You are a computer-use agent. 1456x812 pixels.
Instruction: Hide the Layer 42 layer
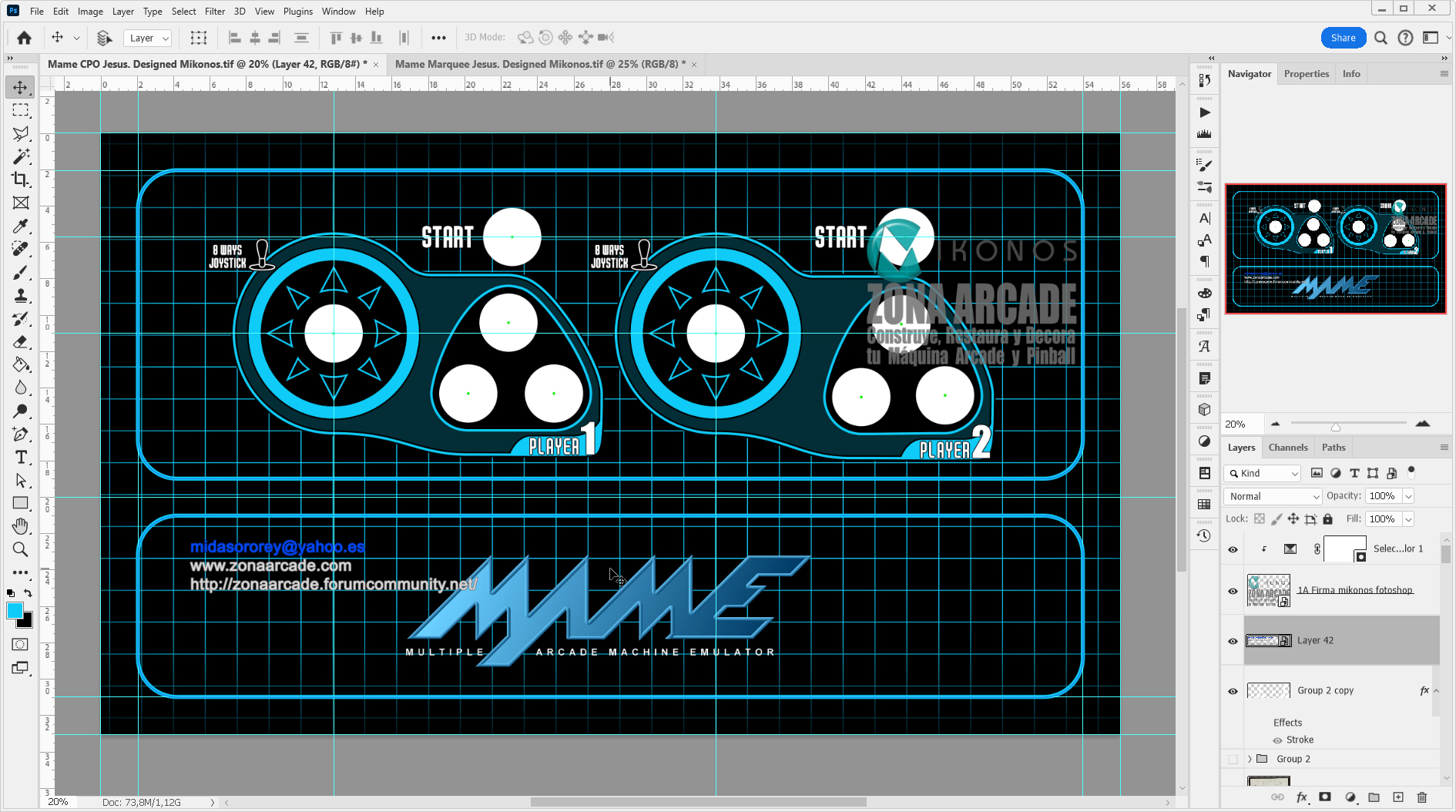(1233, 641)
